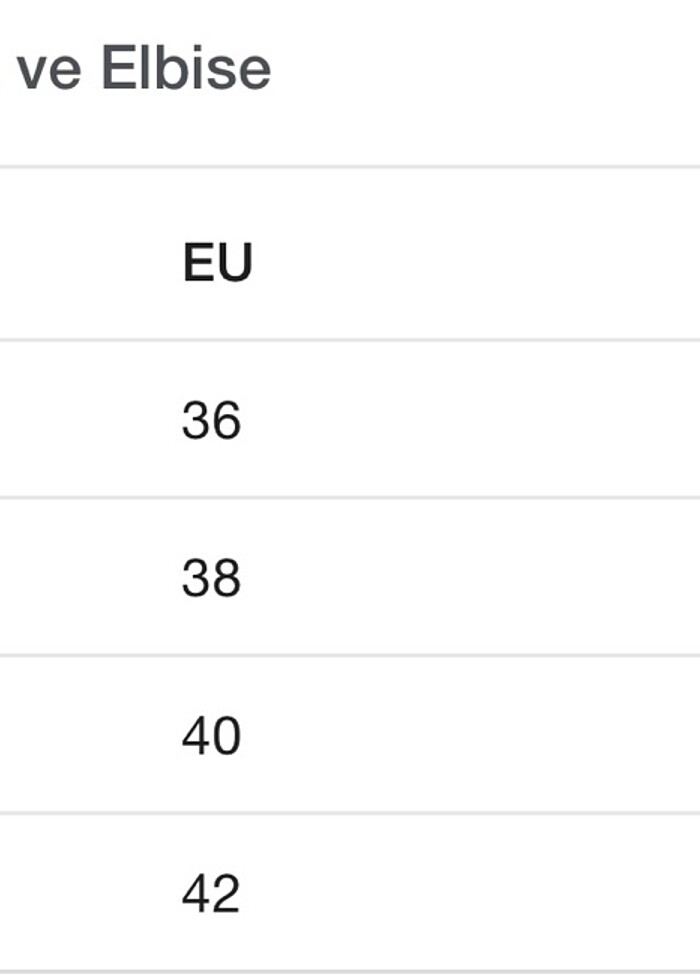Choose EU size 38

tap(211, 578)
